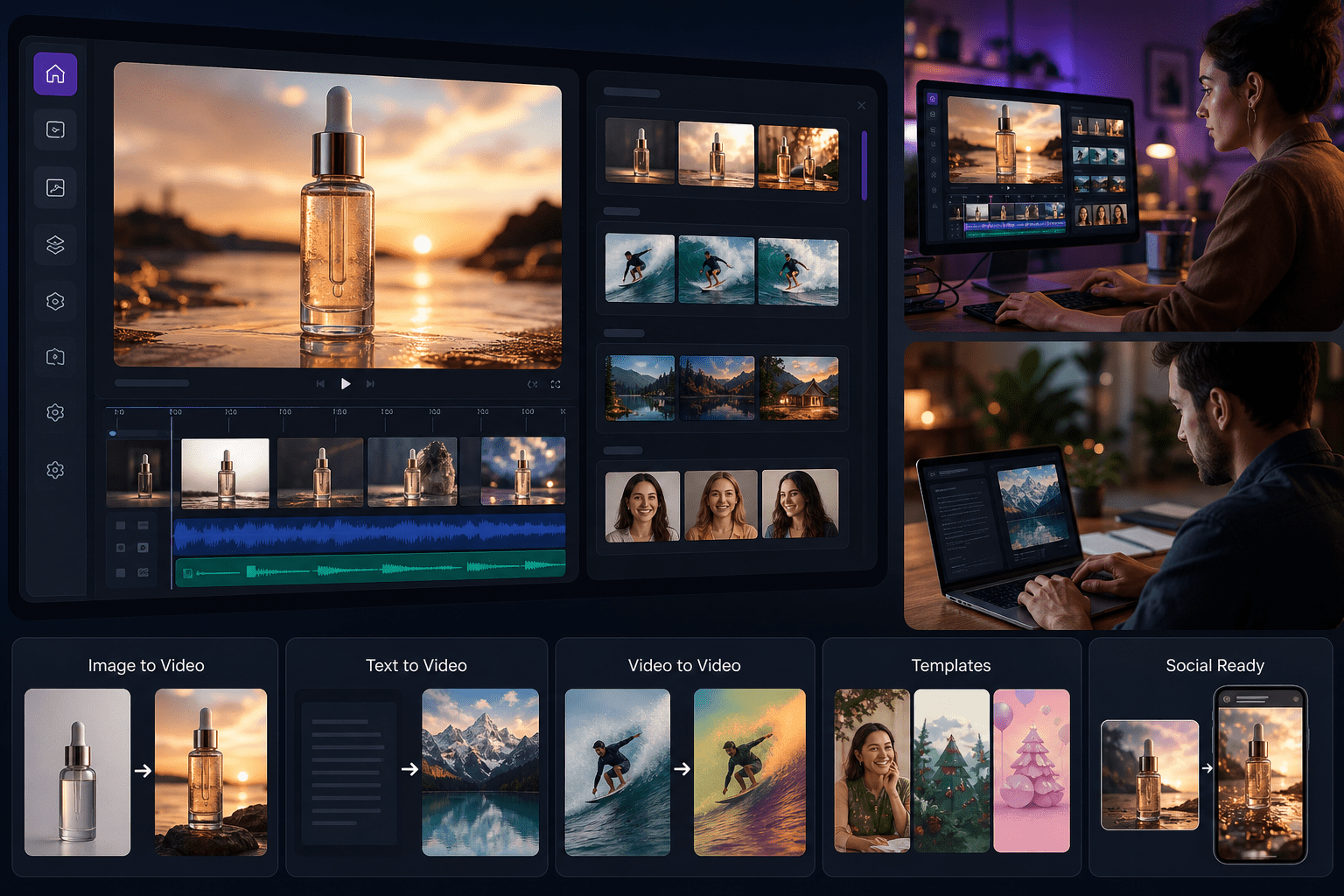Select the bottle beside crystal rock clip
This screenshot has height=896, width=1344.
click(x=412, y=472)
